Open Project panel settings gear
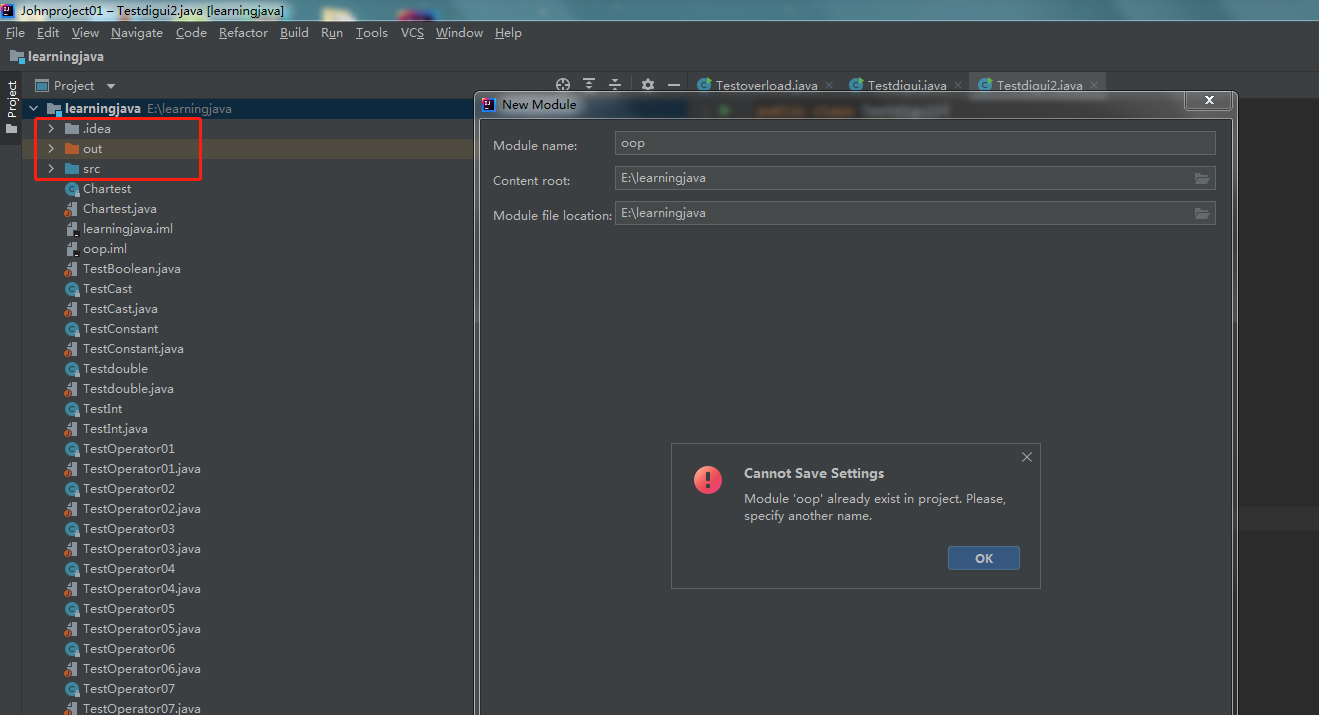Viewport: 1319px width, 715px height. pyautogui.click(x=648, y=85)
